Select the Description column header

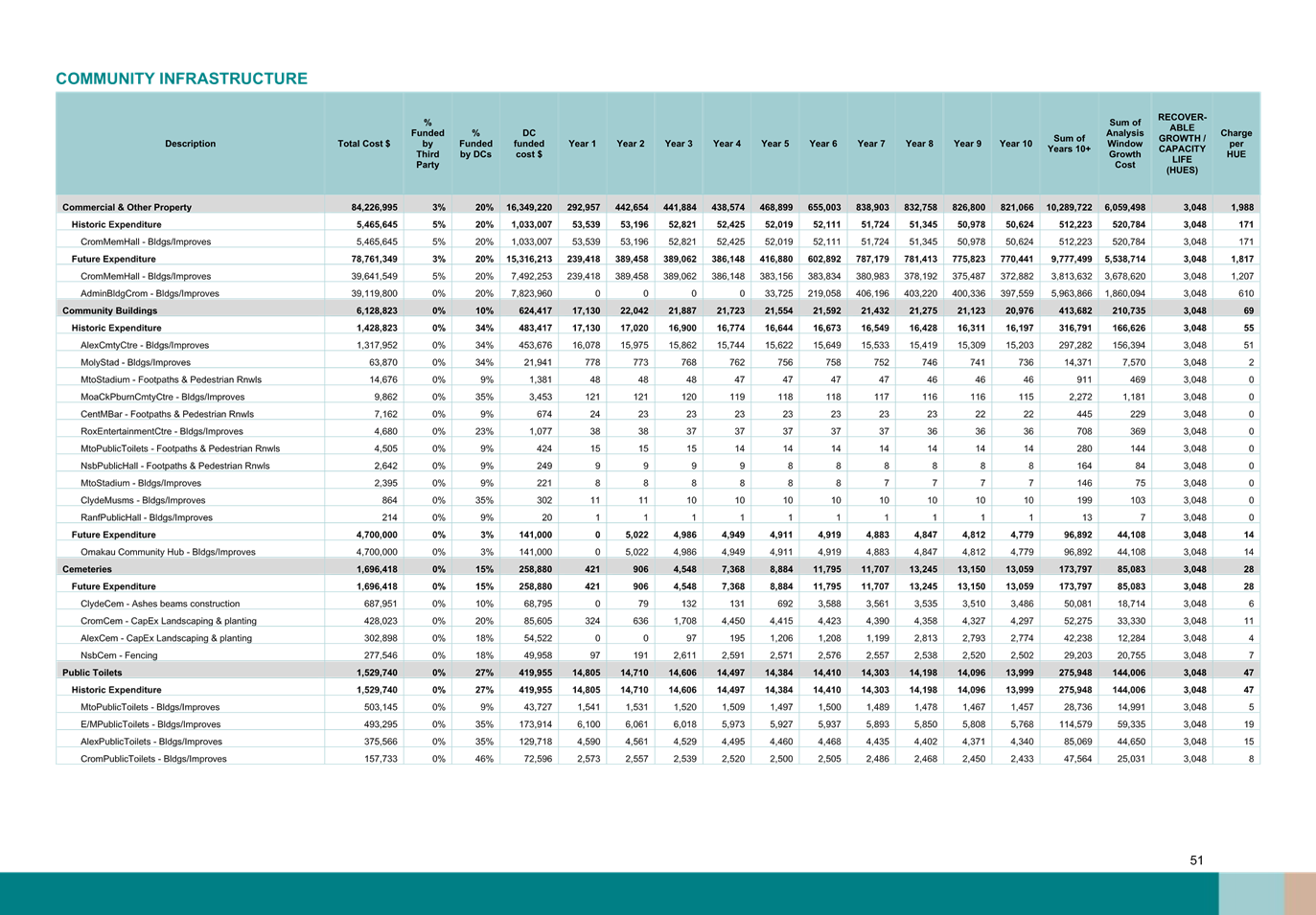point(190,144)
